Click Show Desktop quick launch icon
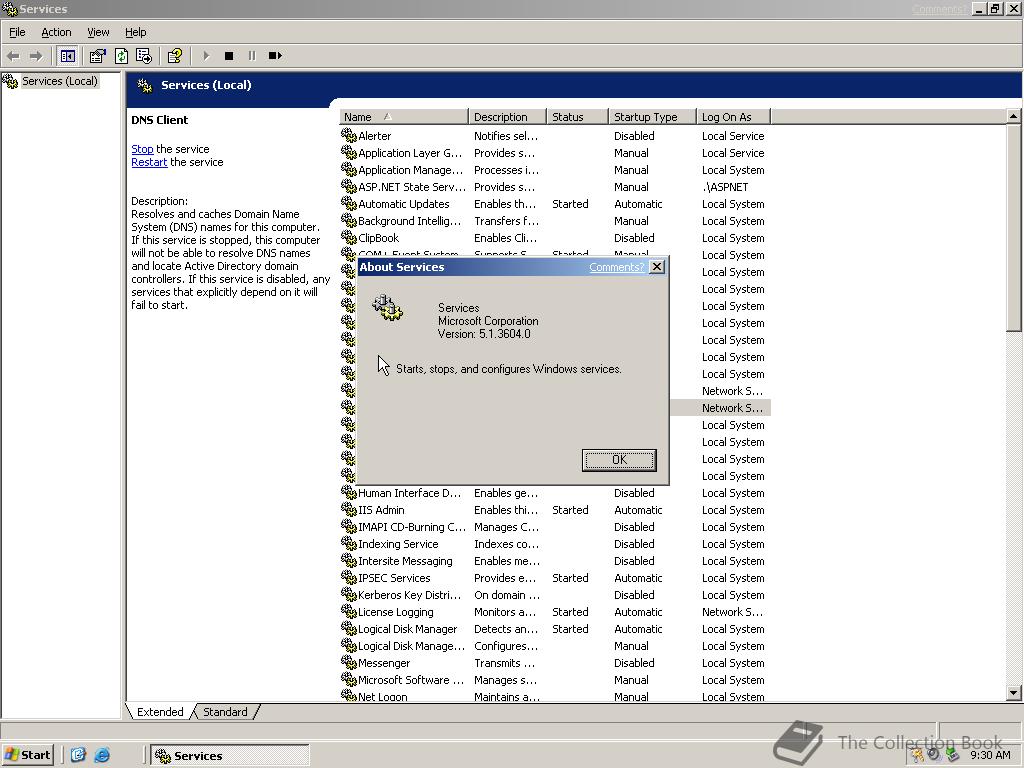The height and width of the screenshot is (768, 1024). 78,755
